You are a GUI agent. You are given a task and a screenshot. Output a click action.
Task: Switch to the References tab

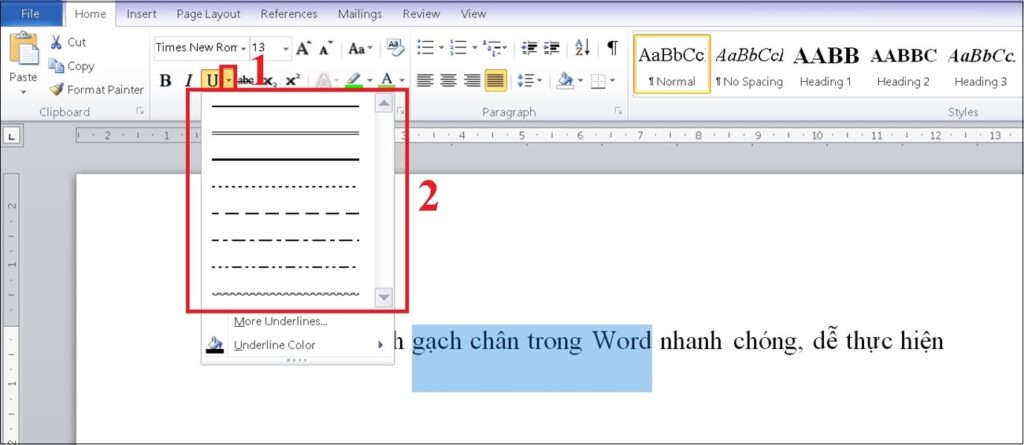[x=289, y=13]
